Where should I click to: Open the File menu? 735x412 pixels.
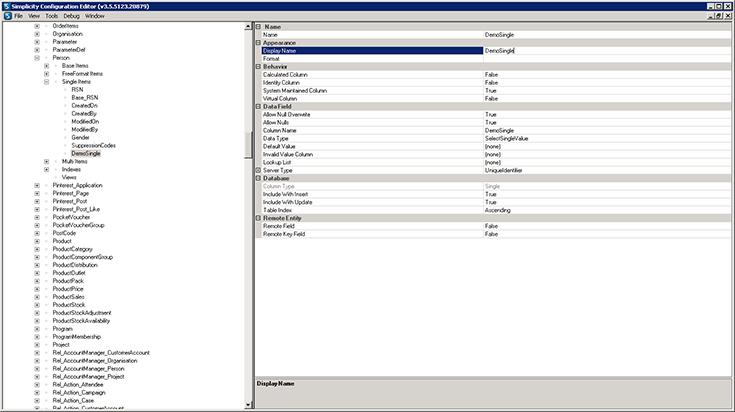(18, 16)
